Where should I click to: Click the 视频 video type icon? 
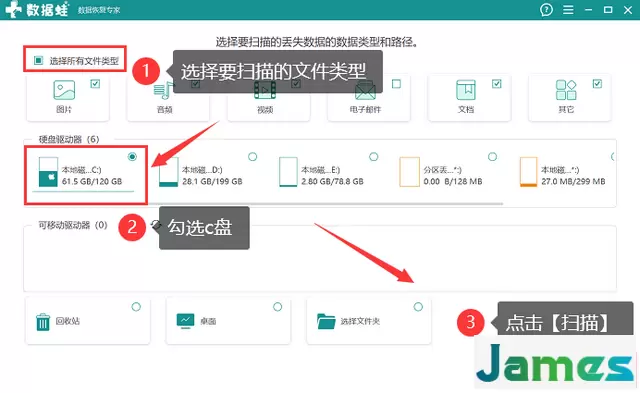(x=265, y=90)
